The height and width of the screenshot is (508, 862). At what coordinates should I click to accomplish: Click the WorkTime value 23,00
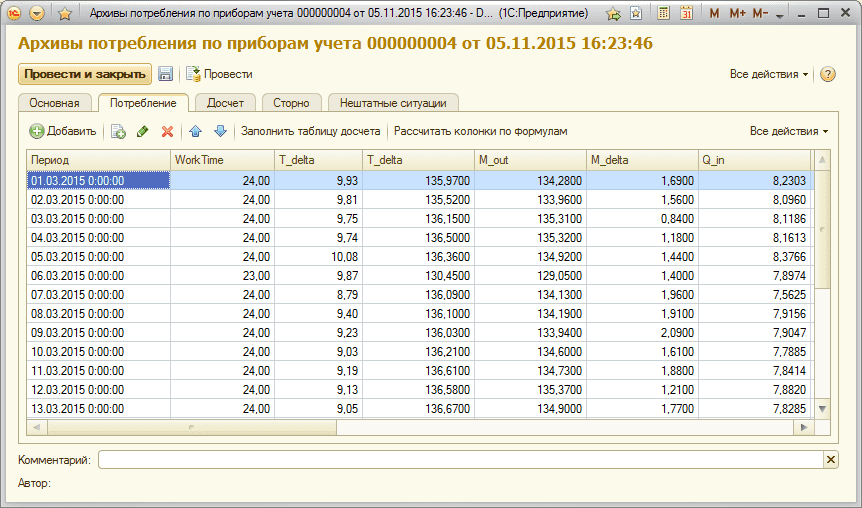222,275
